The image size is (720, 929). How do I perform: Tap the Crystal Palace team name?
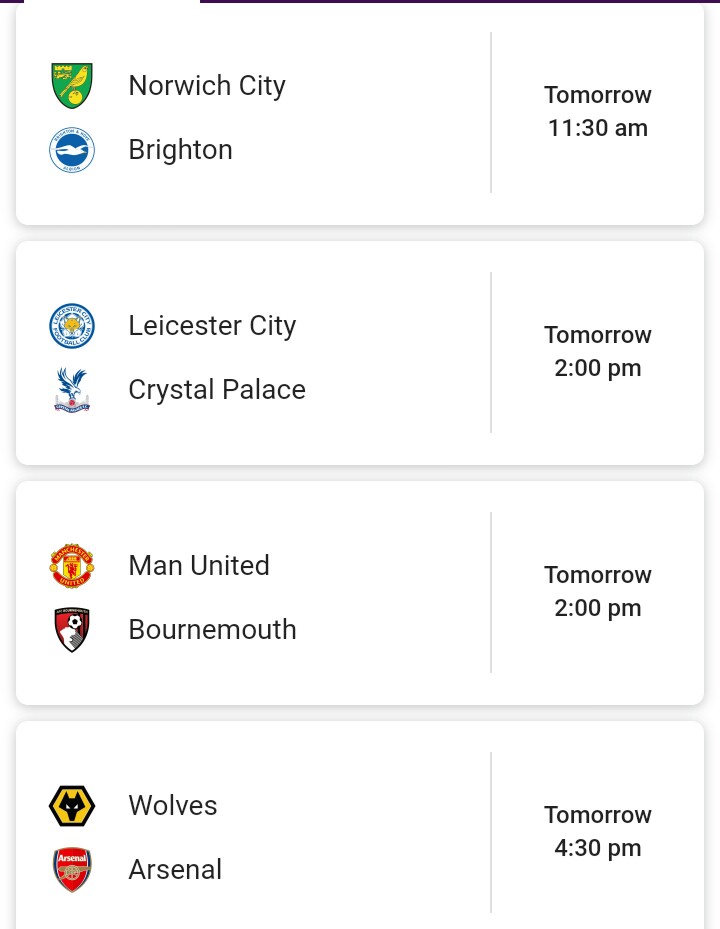point(217,390)
